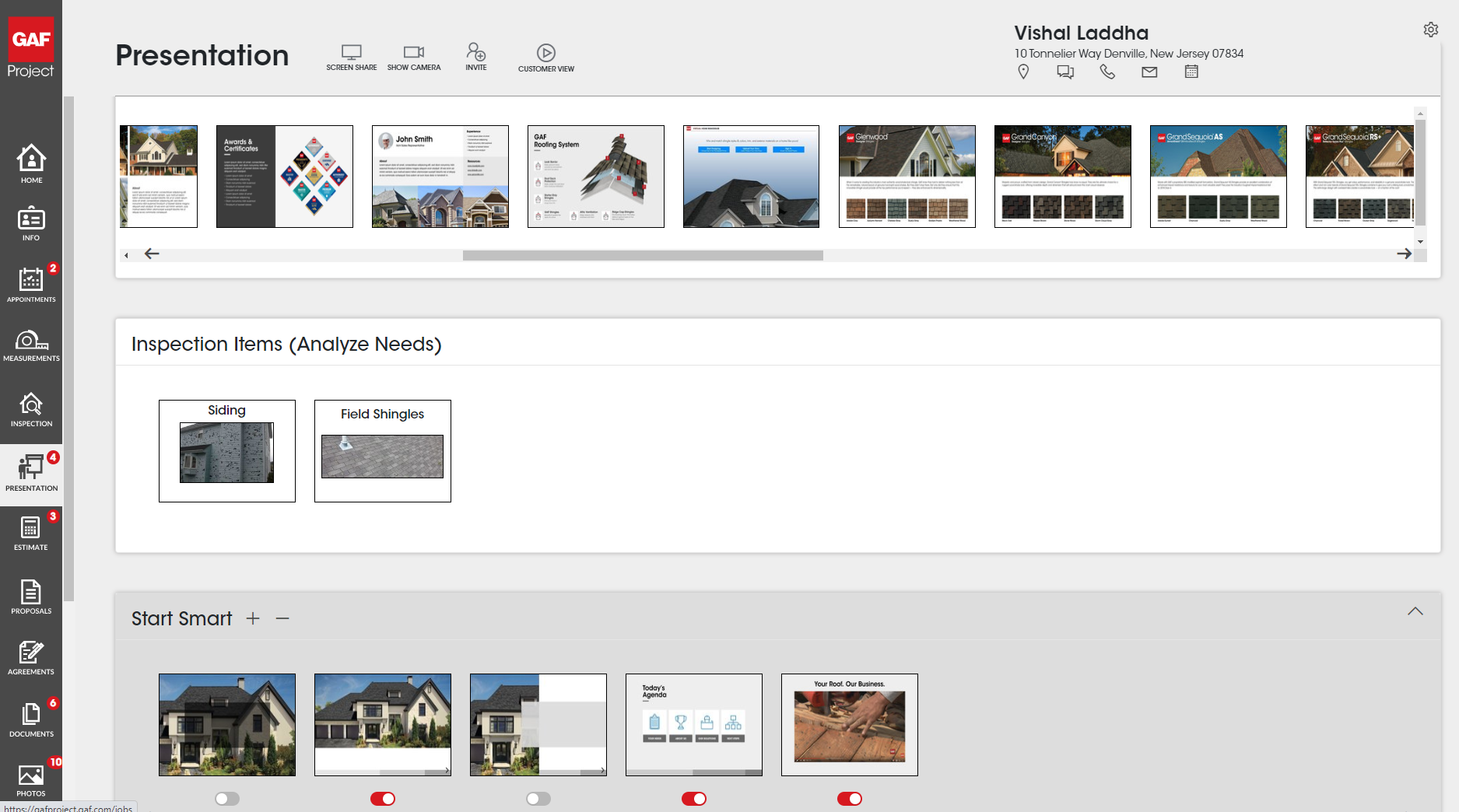Click customer name Vishal Laddha

(x=1081, y=33)
